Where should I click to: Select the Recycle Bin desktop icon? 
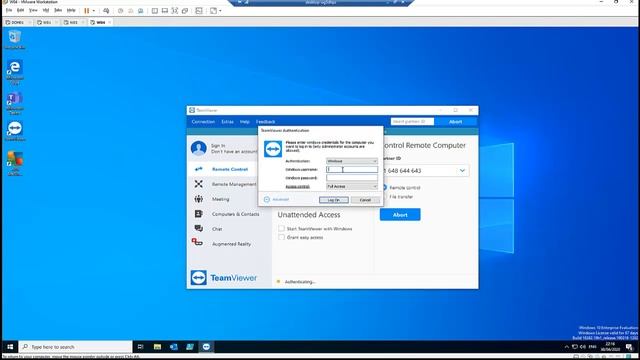(15, 40)
